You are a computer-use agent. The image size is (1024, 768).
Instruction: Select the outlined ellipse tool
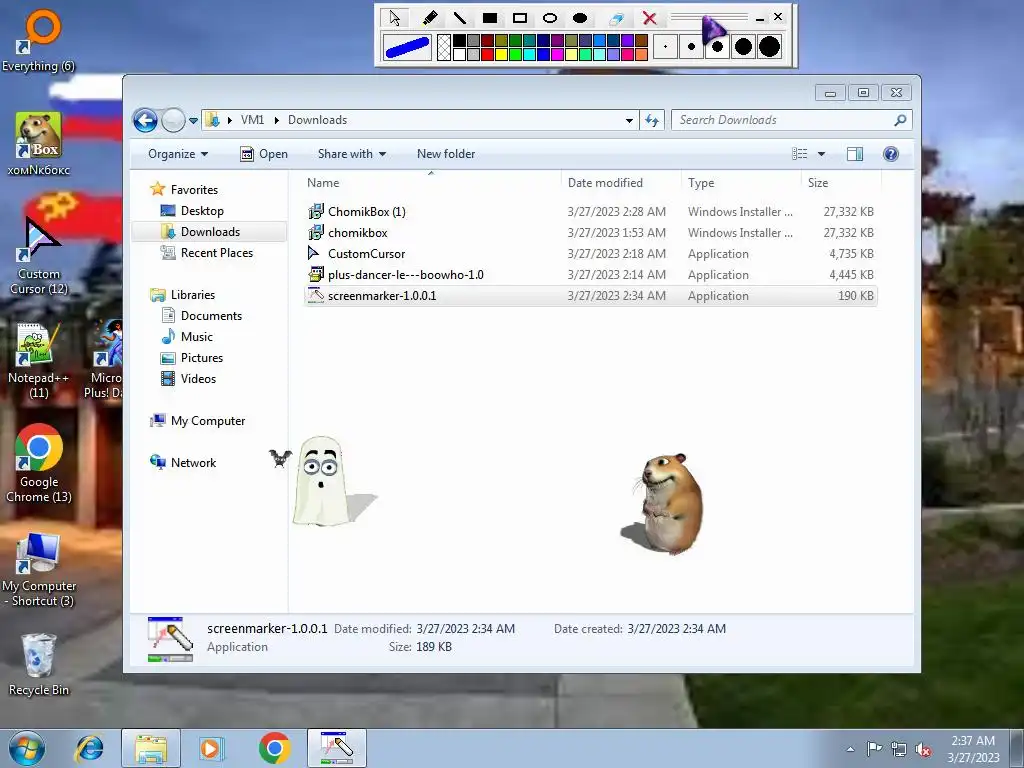tap(550, 18)
